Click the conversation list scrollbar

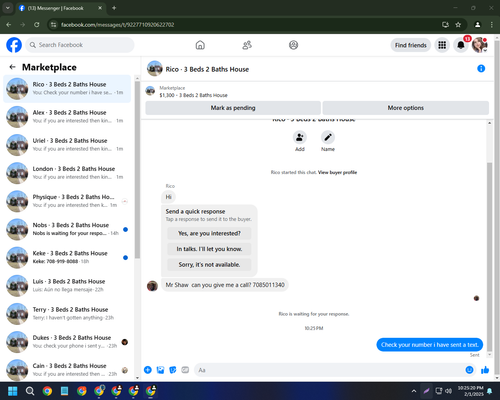[137, 170]
